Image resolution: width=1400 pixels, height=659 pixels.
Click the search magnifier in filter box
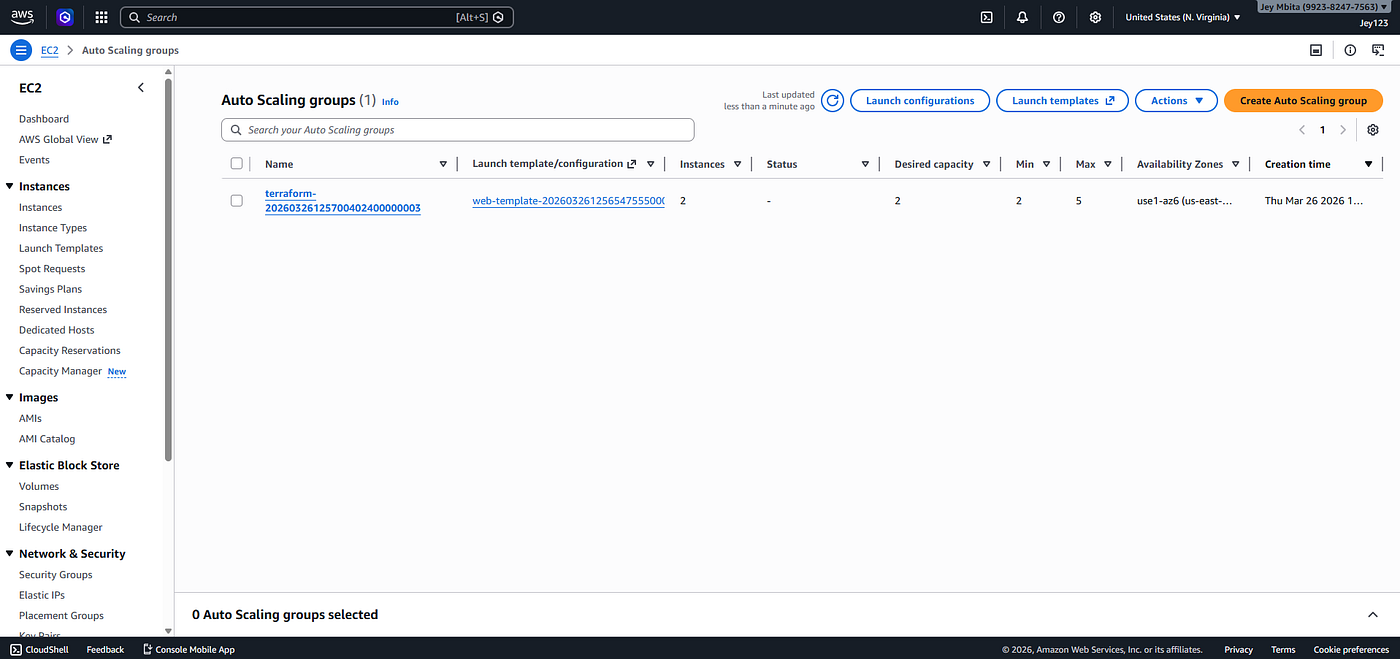coord(236,130)
